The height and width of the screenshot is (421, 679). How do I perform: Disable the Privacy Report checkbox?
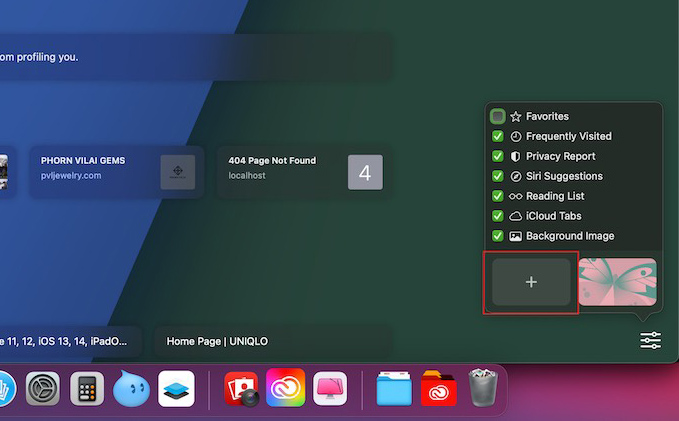coord(498,156)
